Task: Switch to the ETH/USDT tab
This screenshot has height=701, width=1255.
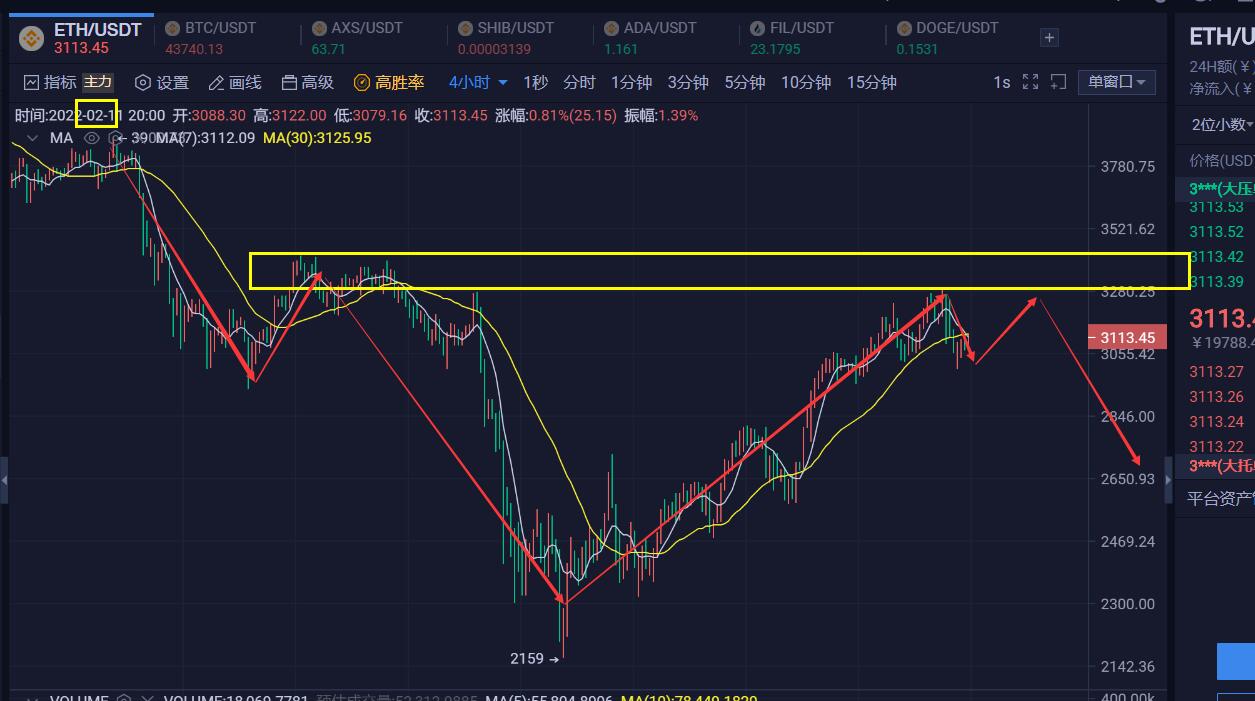Action: click(x=80, y=38)
